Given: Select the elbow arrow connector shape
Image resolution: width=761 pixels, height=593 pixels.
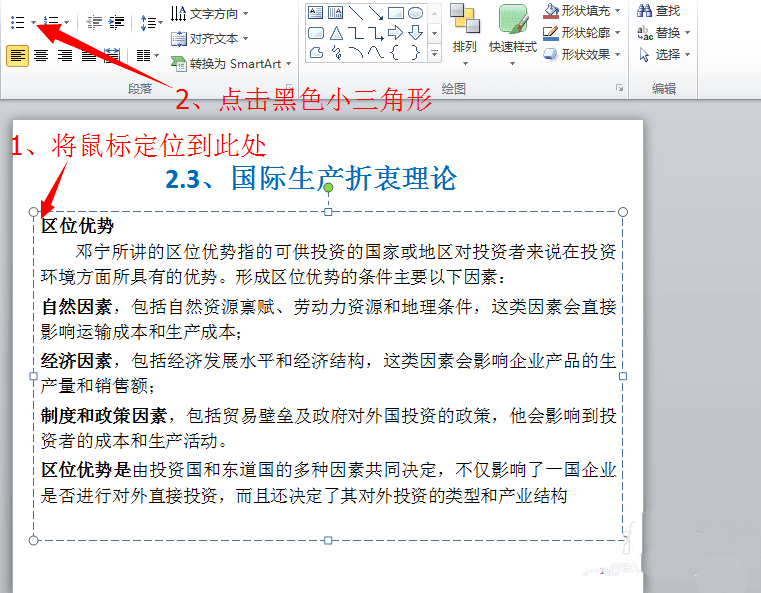Looking at the screenshot, I should [x=376, y=33].
